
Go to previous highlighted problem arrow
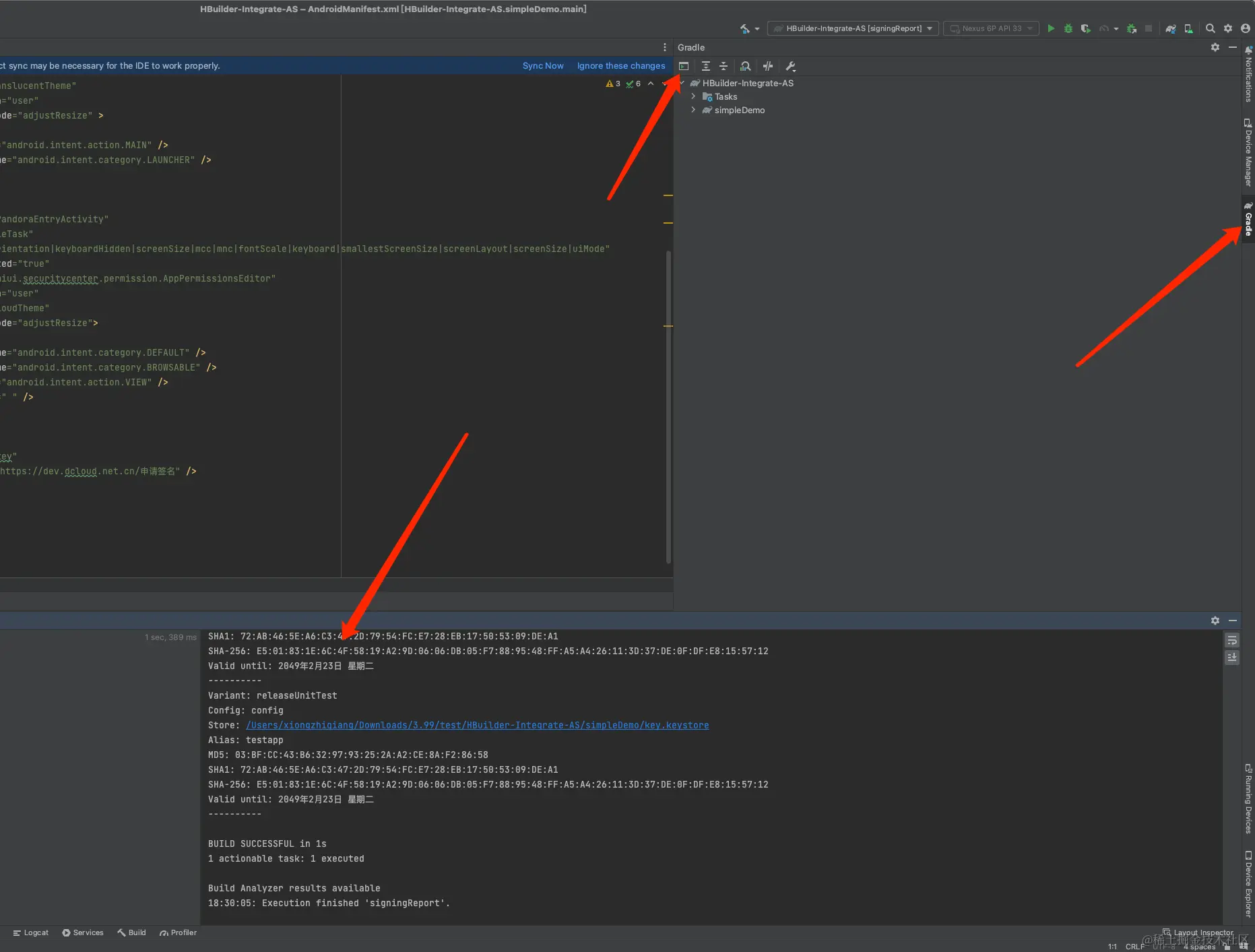[x=651, y=84]
